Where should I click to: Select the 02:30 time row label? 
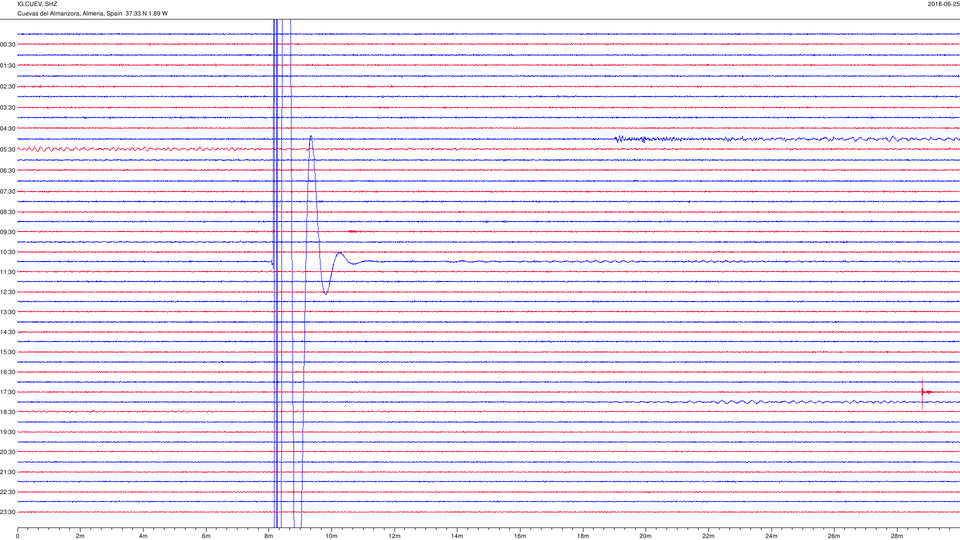(8, 87)
